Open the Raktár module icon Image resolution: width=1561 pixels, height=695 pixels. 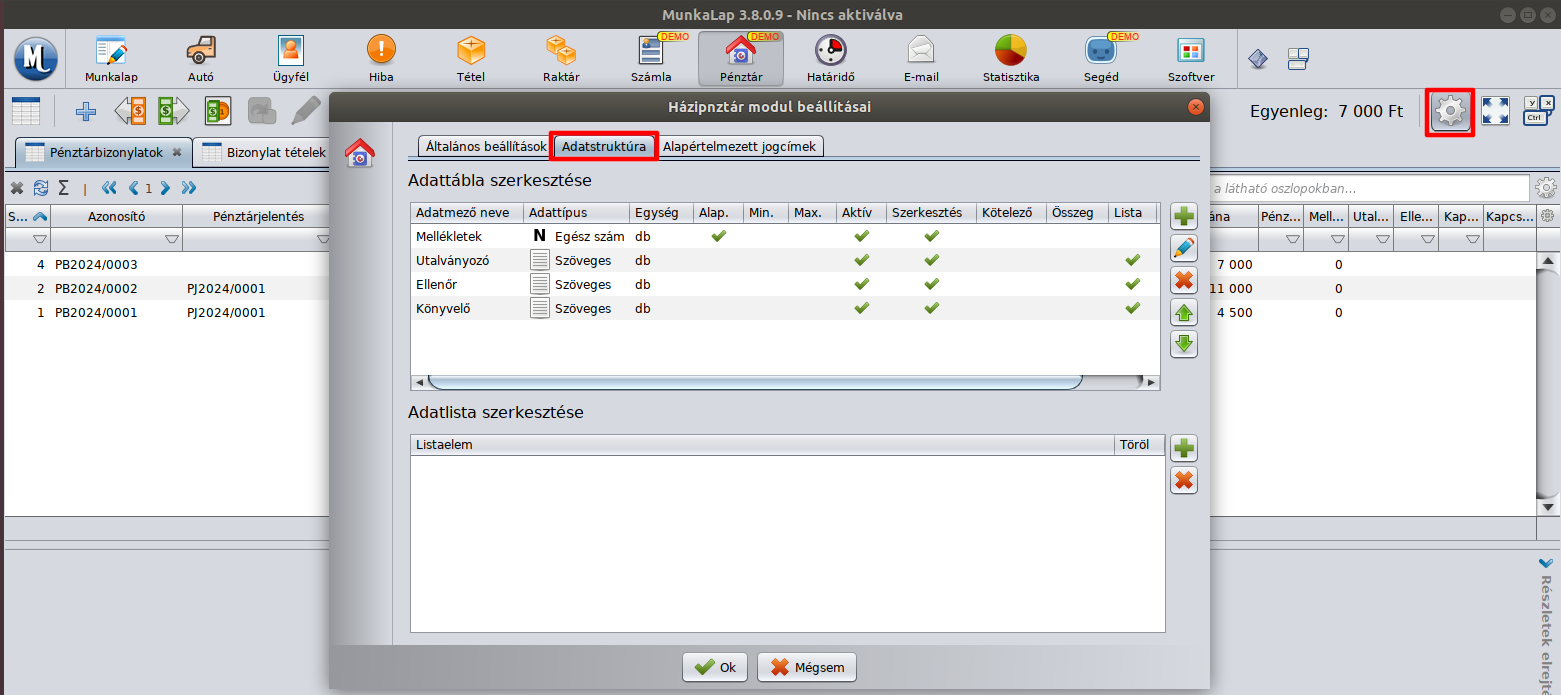[x=560, y=58]
